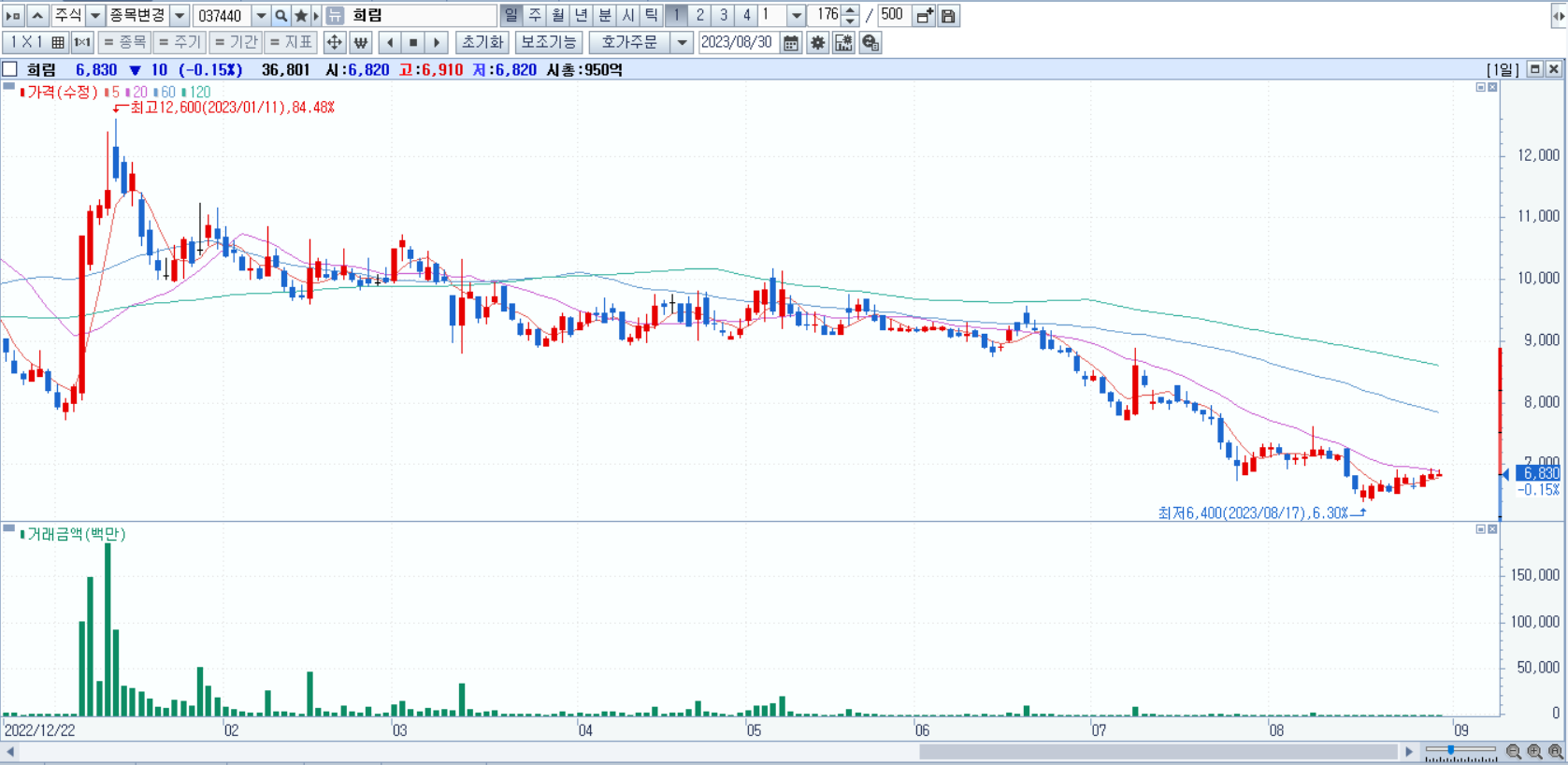Click the [1일] period label on the chart header
The image size is (1568, 765).
tap(1503, 69)
